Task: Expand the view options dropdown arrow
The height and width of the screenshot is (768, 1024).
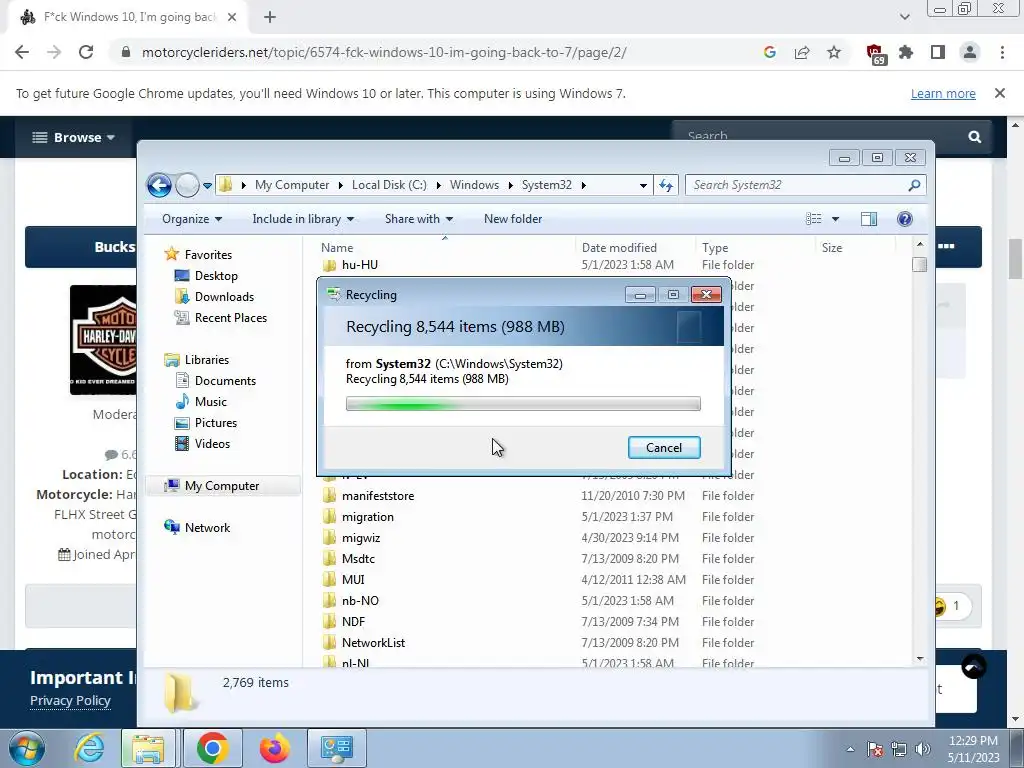Action: click(835, 219)
